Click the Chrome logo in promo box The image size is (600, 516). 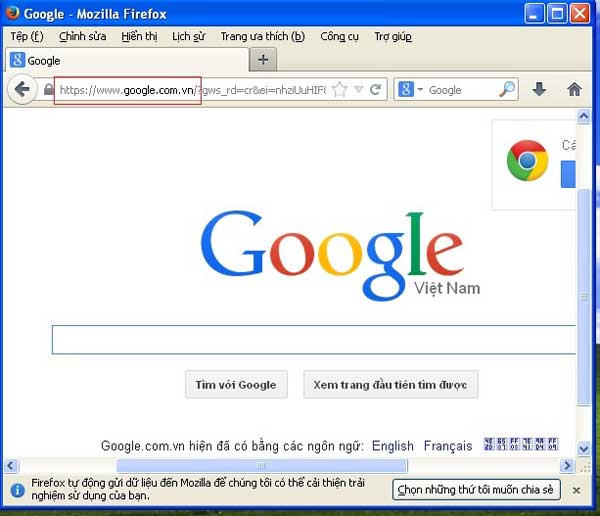click(527, 160)
